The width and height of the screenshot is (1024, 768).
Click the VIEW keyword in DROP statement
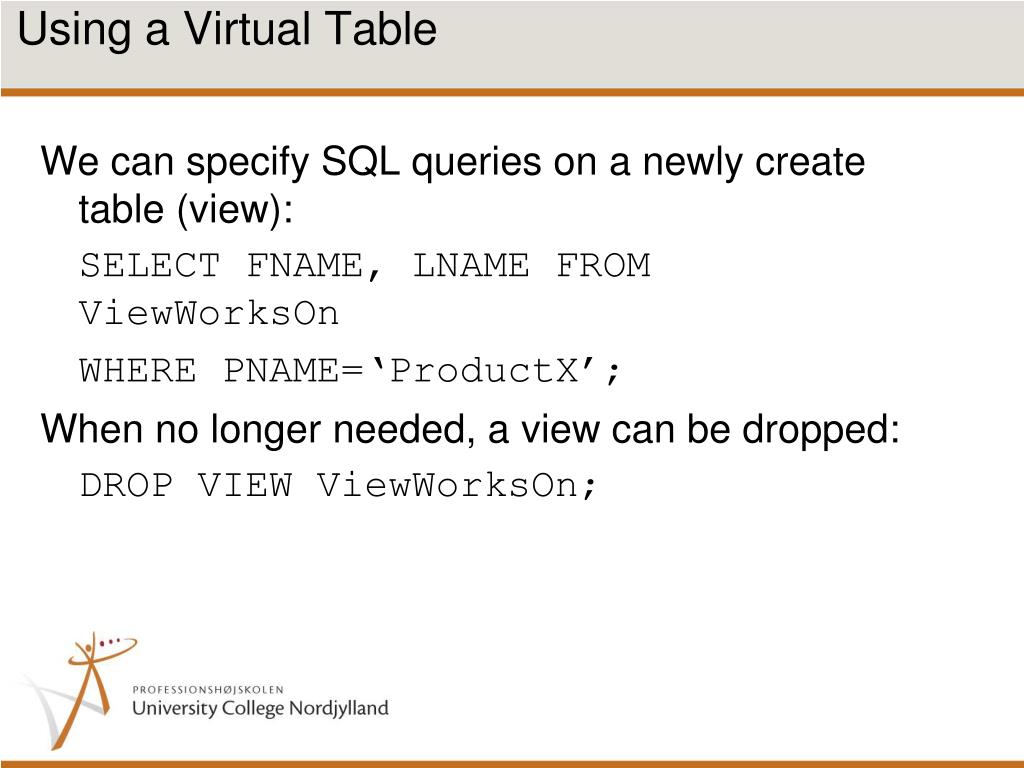click(x=245, y=485)
